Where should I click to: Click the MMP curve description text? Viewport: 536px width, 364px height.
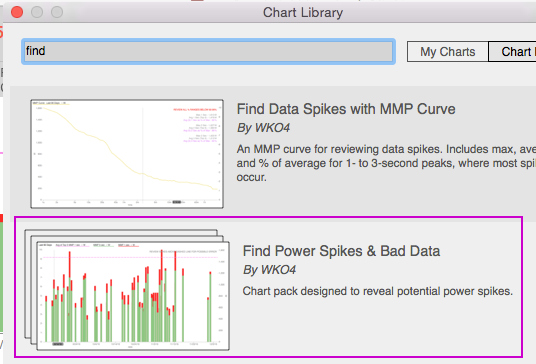pos(386,163)
